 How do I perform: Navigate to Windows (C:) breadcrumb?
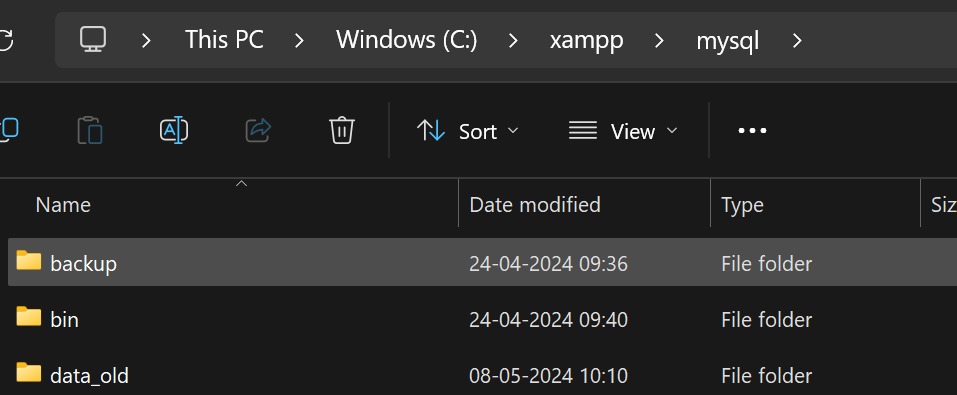(x=406, y=40)
